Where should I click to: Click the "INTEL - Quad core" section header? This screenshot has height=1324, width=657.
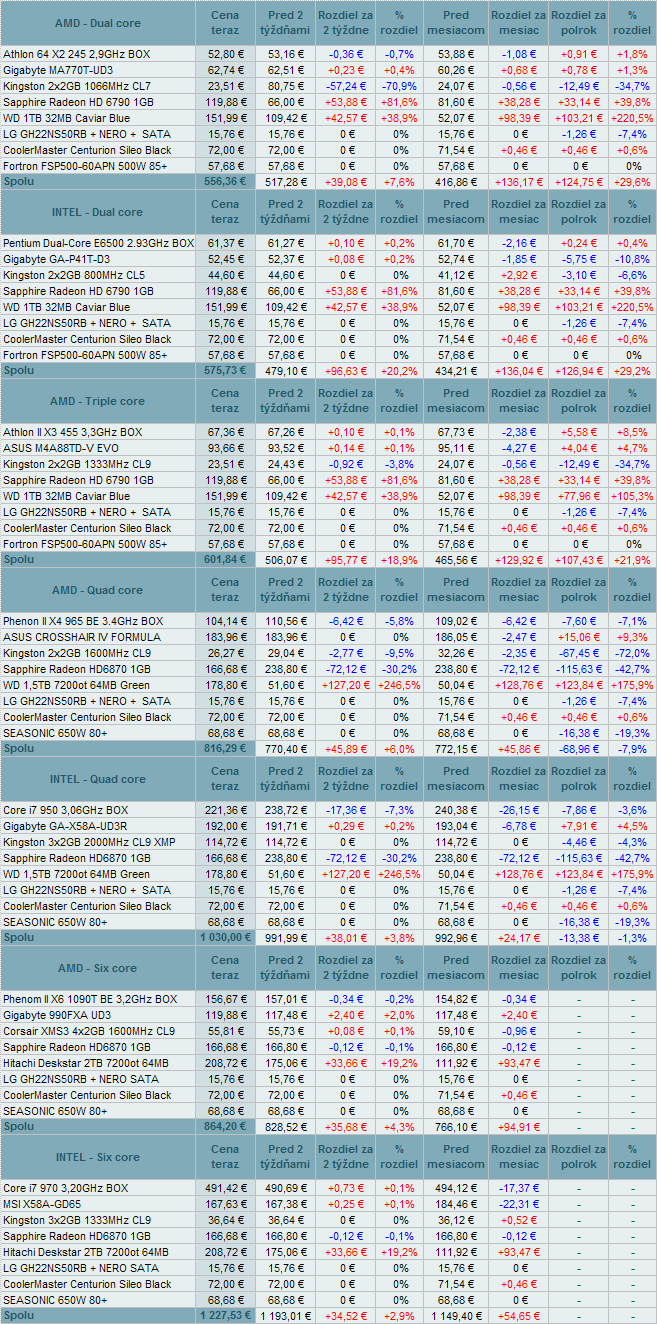[97, 779]
